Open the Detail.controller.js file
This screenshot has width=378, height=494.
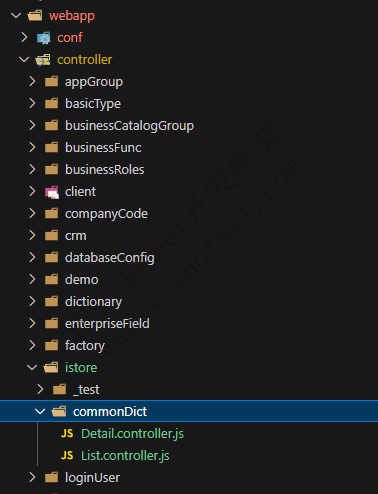tap(132, 434)
